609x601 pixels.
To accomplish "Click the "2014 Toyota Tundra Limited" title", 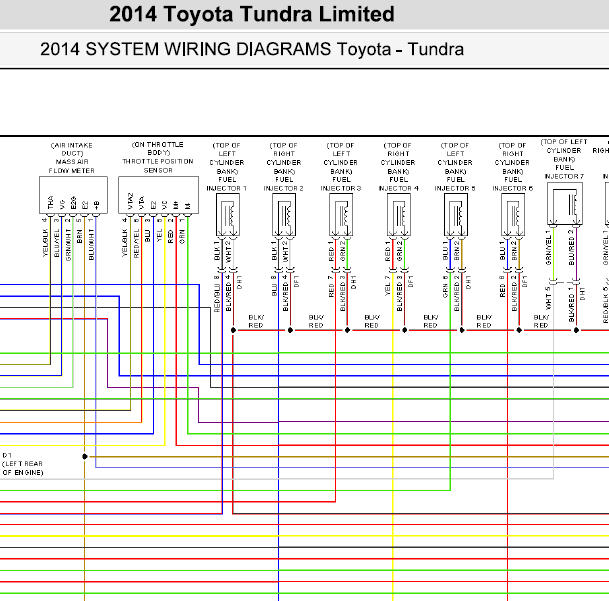I will [x=252, y=14].
